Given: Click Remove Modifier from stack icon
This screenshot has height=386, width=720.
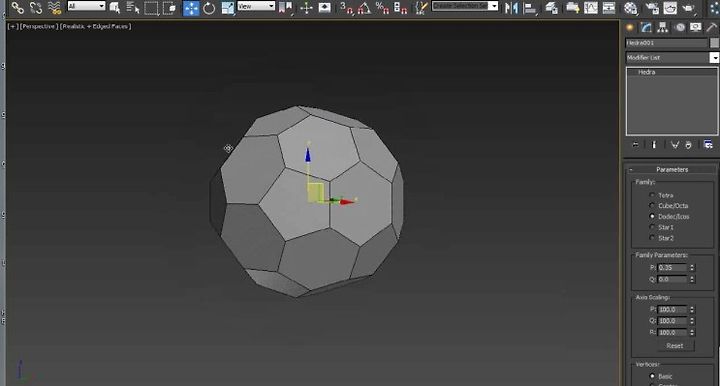Looking at the screenshot, I should (x=688, y=145).
